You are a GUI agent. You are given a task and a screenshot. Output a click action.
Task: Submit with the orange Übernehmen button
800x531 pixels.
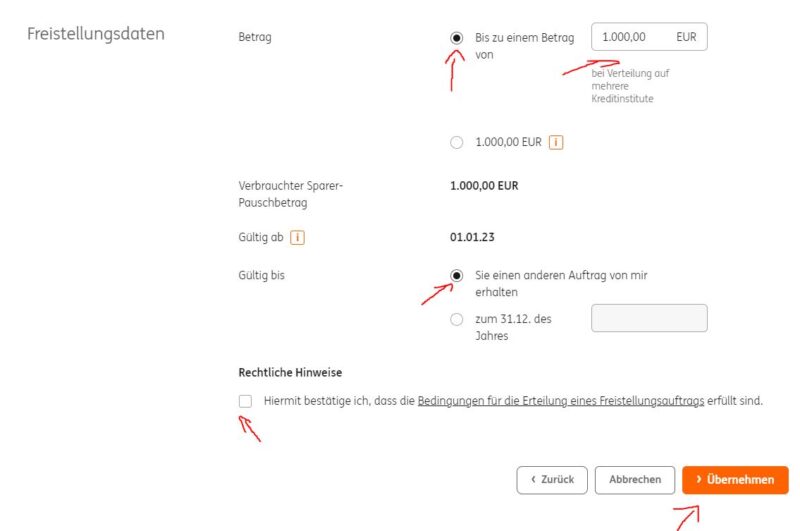pos(735,480)
